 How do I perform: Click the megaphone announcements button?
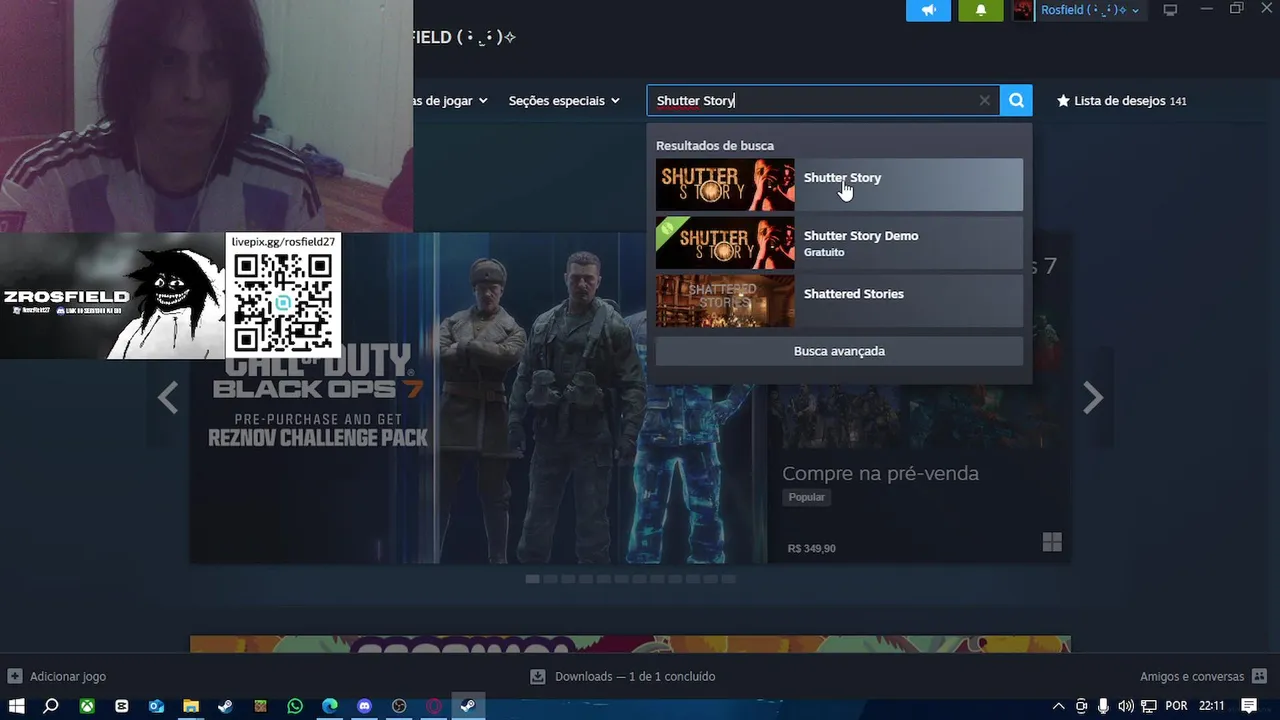[929, 10]
